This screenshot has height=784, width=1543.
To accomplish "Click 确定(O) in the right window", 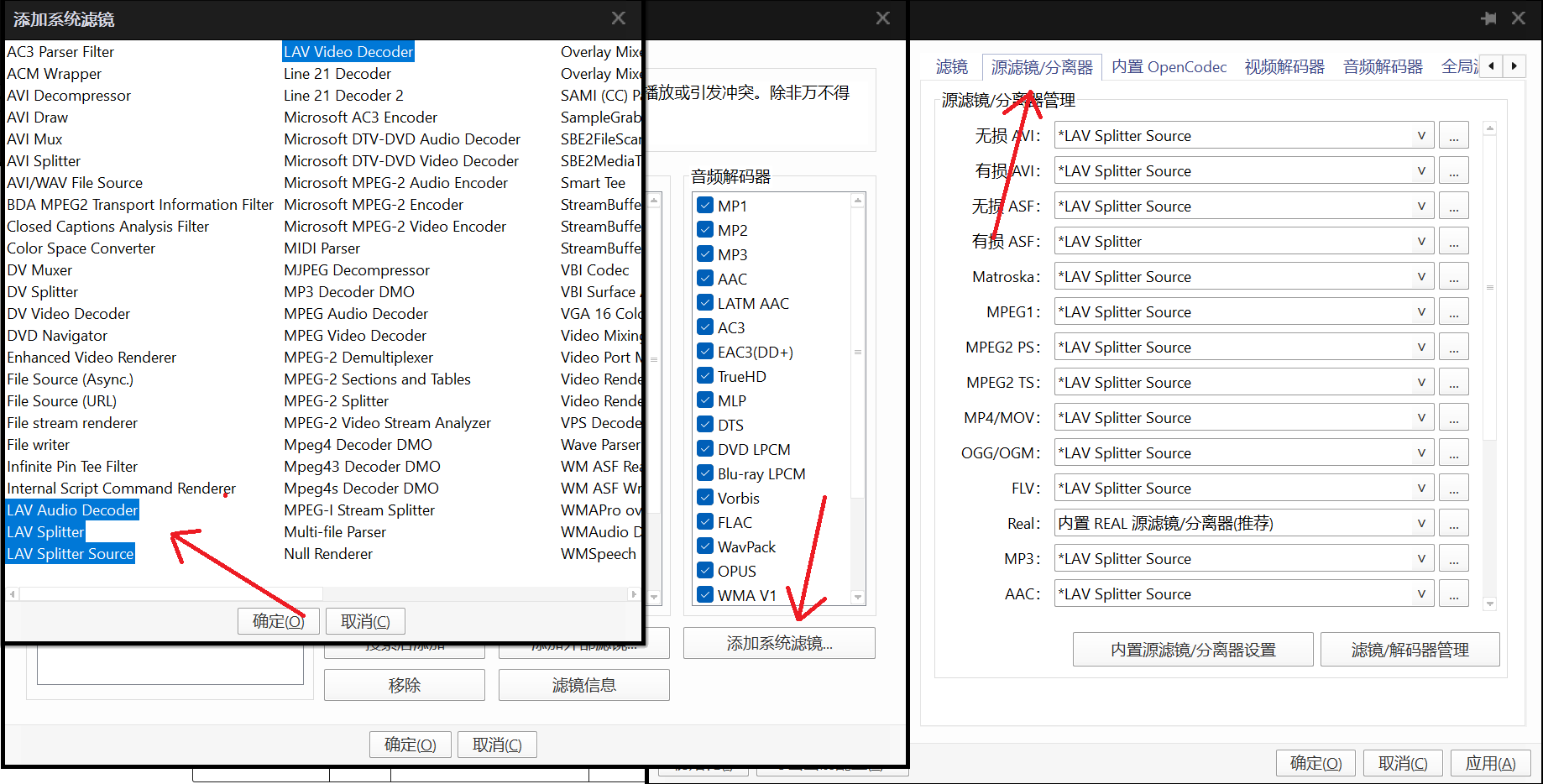I will tap(1315, 763).
